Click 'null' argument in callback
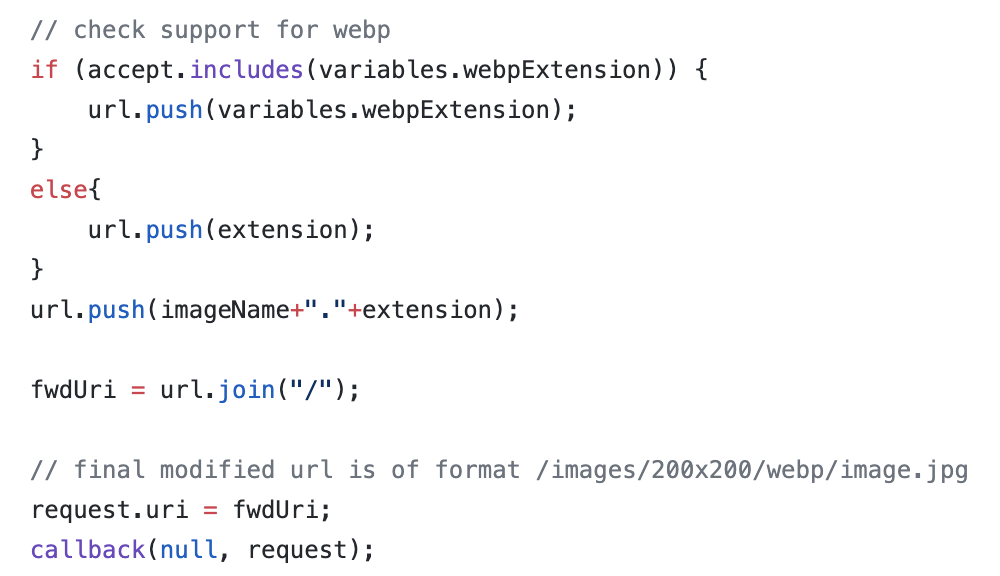 pyautogui.click(x=188, y=550)
